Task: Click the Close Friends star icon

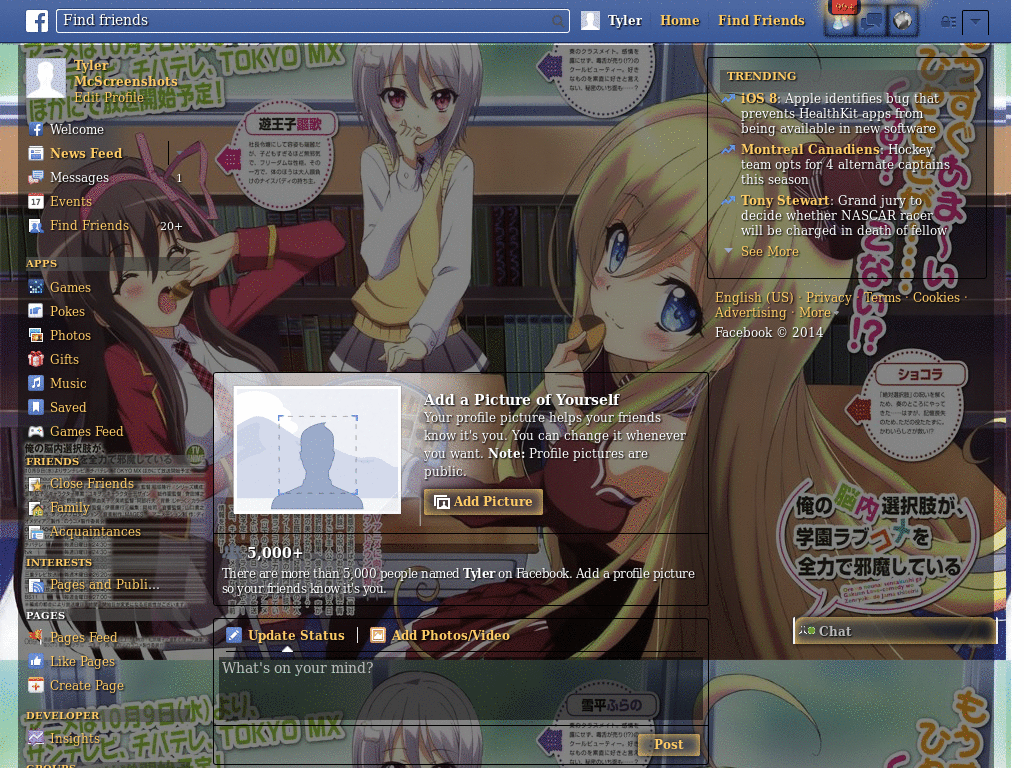Action: (36, 484)
